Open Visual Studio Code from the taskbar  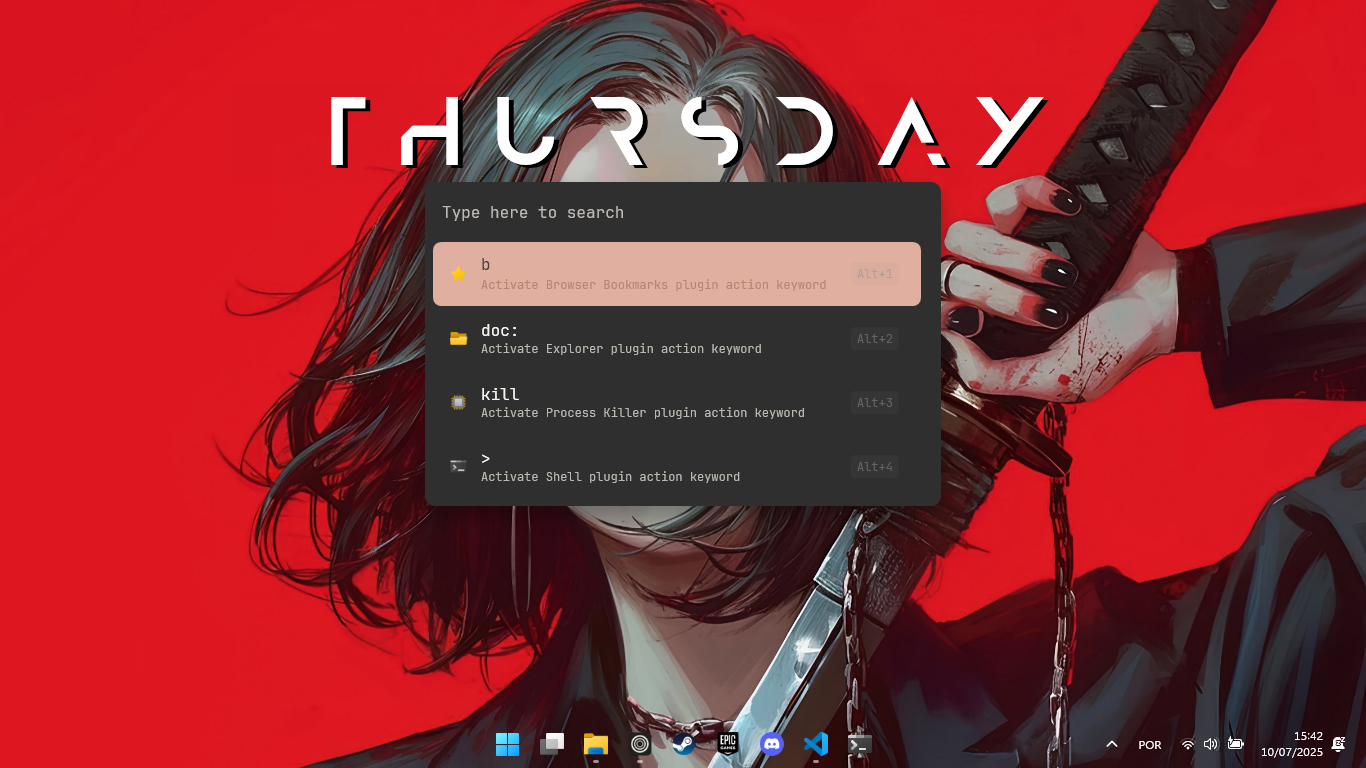click(816, 744)
